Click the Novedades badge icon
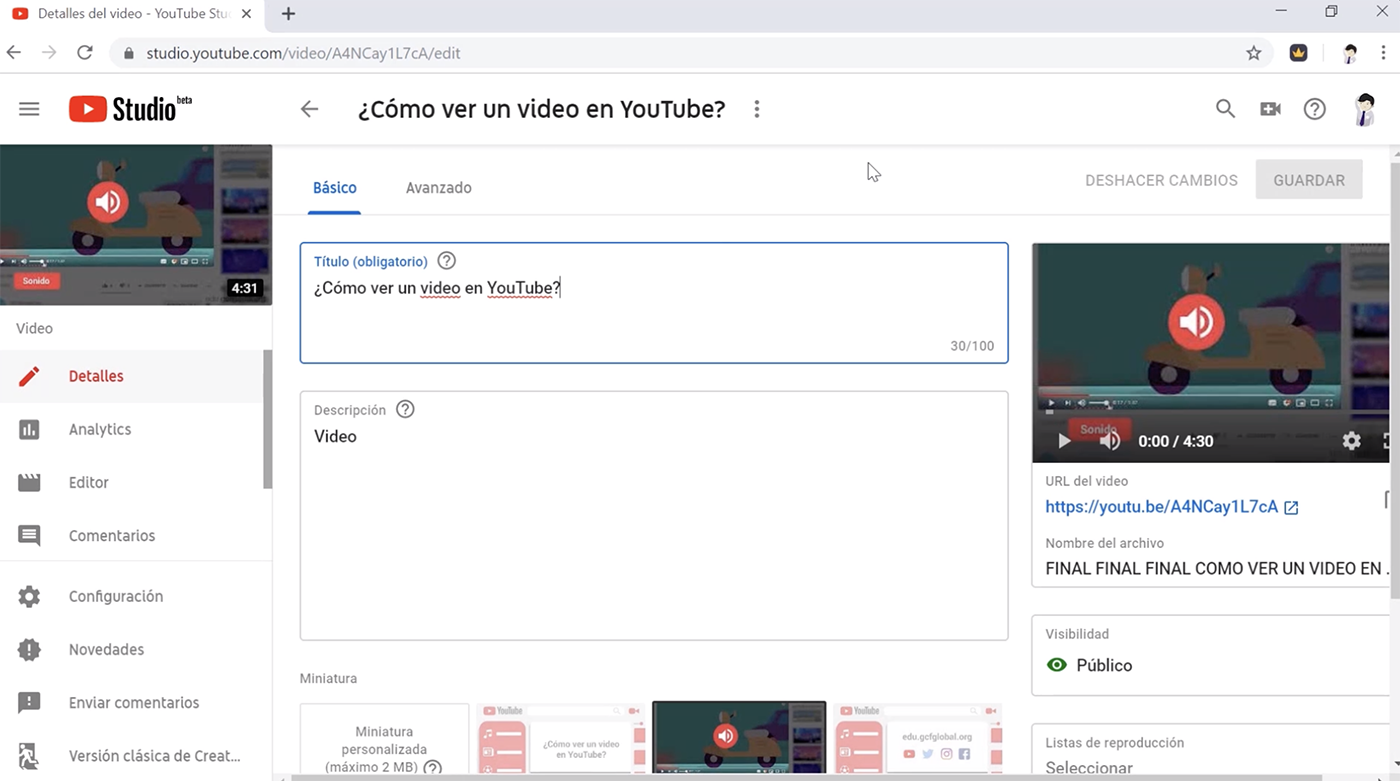The width and height of the screenshot is (1400, 781). [29, 649]
